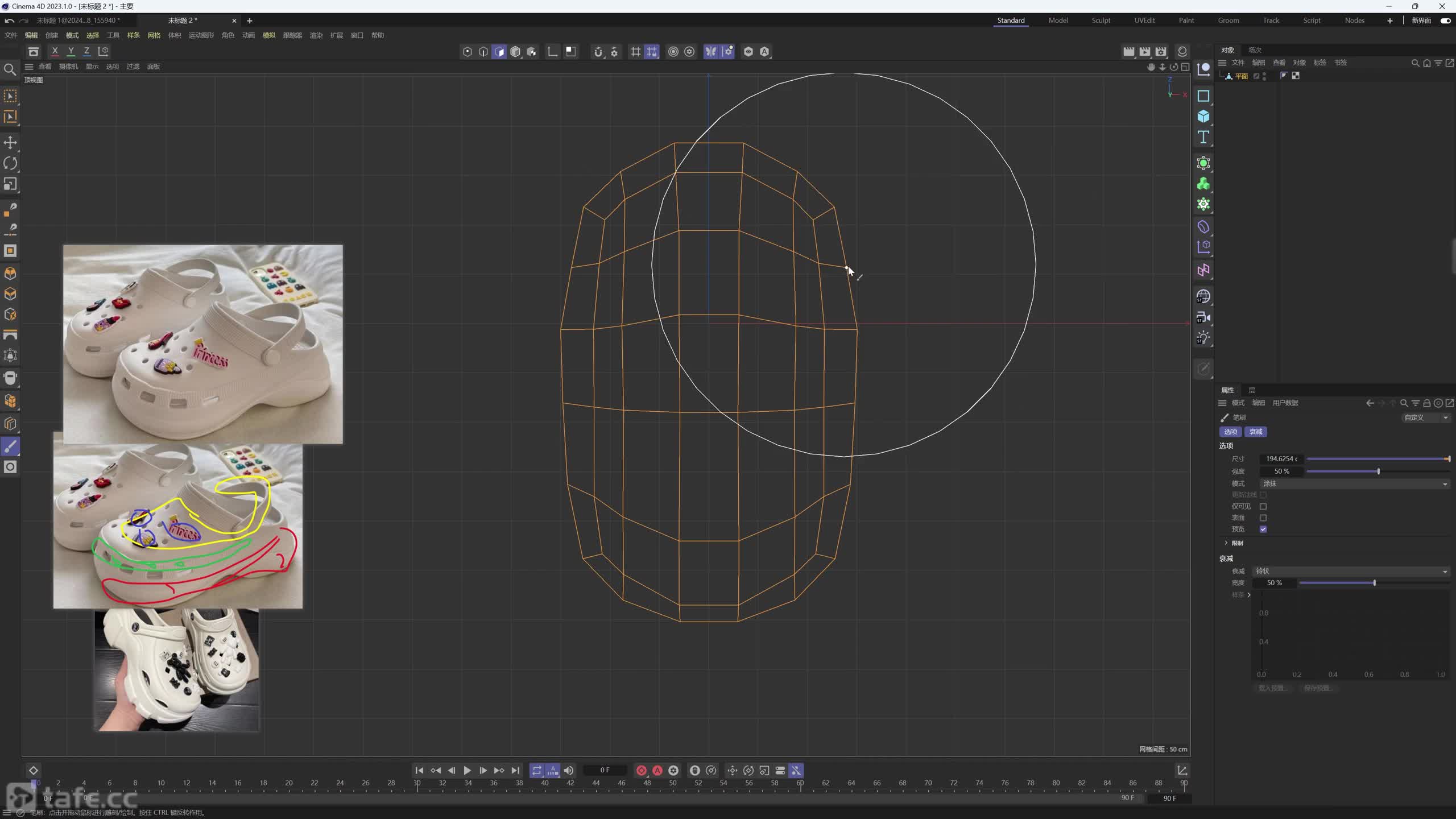
Task: Toggle the X axis lock
Action: point(55,51)
